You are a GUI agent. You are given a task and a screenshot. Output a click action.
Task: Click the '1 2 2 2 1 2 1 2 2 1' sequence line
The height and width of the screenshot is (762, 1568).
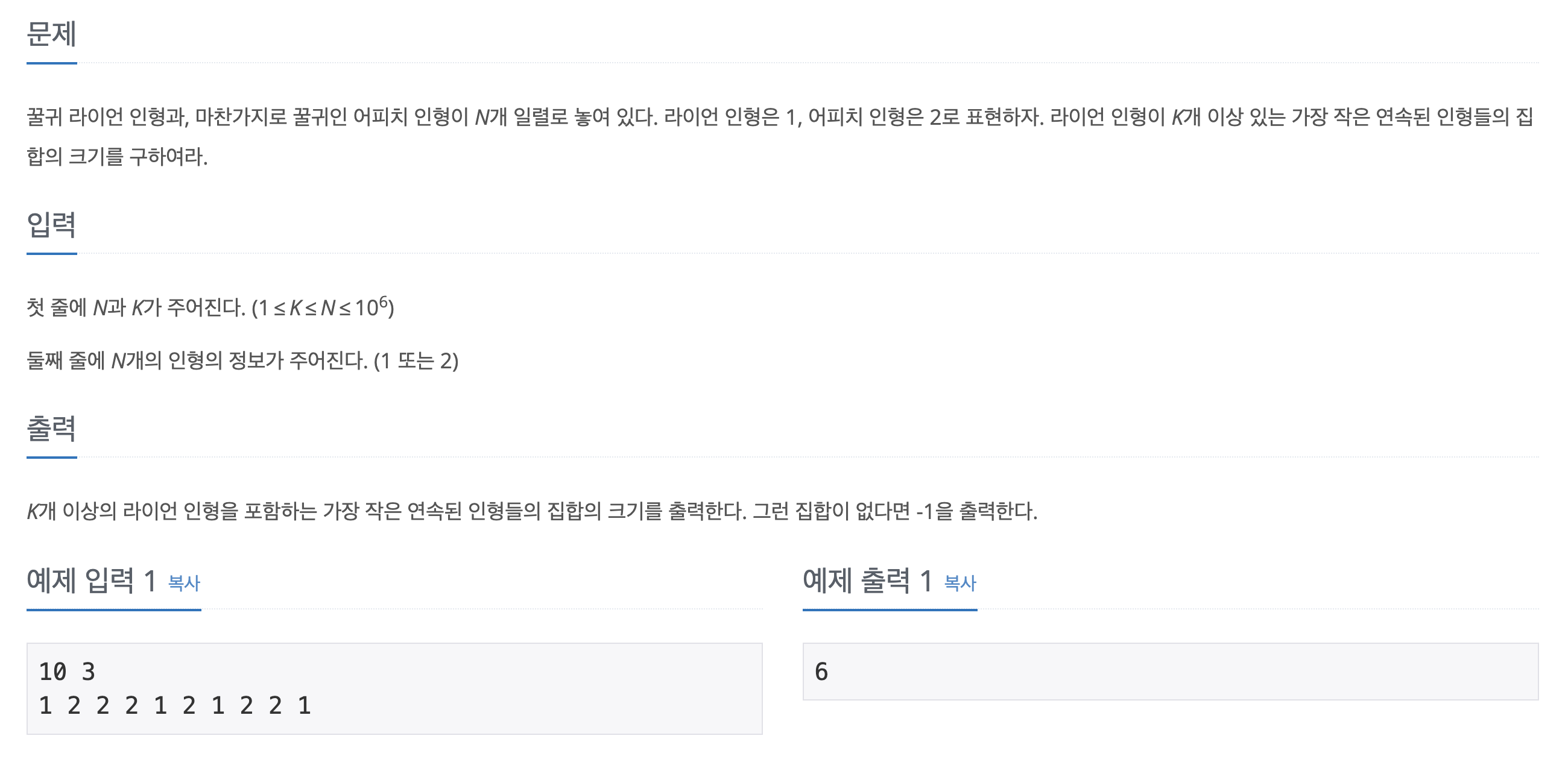point(175,706)
